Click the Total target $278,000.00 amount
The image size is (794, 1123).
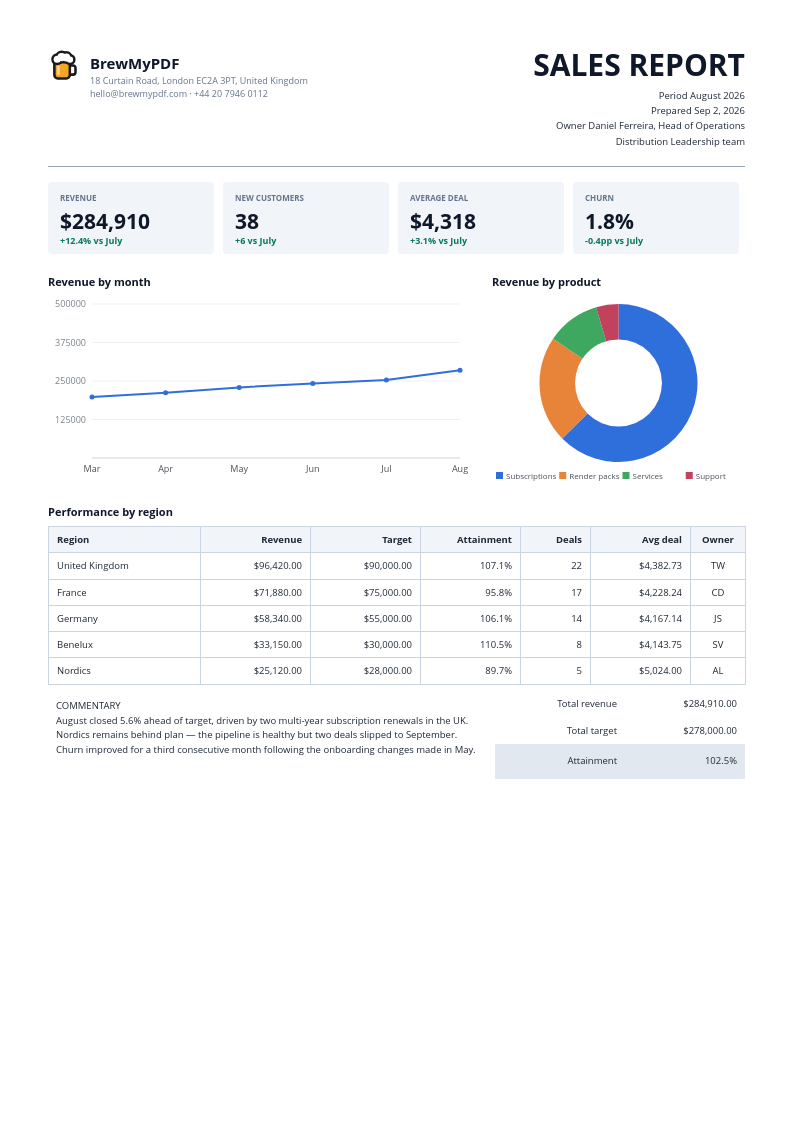[710, 731]
